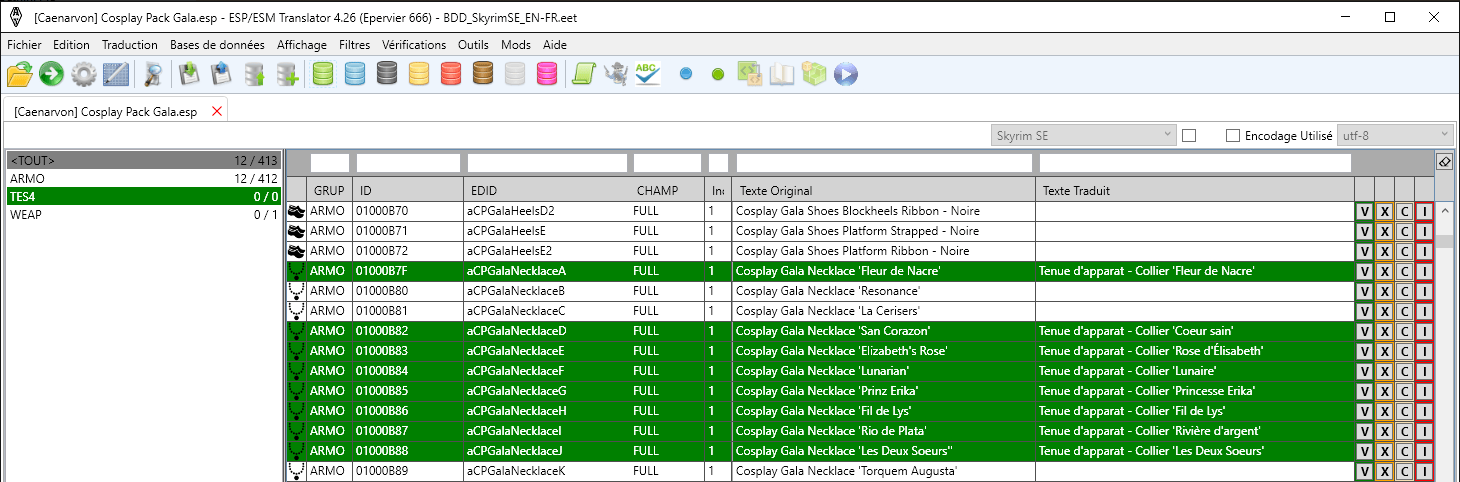This screenshot has height=482, width=1460.
Task: Select the light gray database icon
Action: point(515,73)
